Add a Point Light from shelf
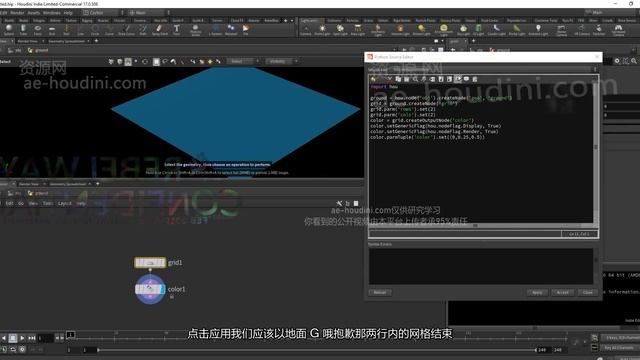 pos(322,30)
